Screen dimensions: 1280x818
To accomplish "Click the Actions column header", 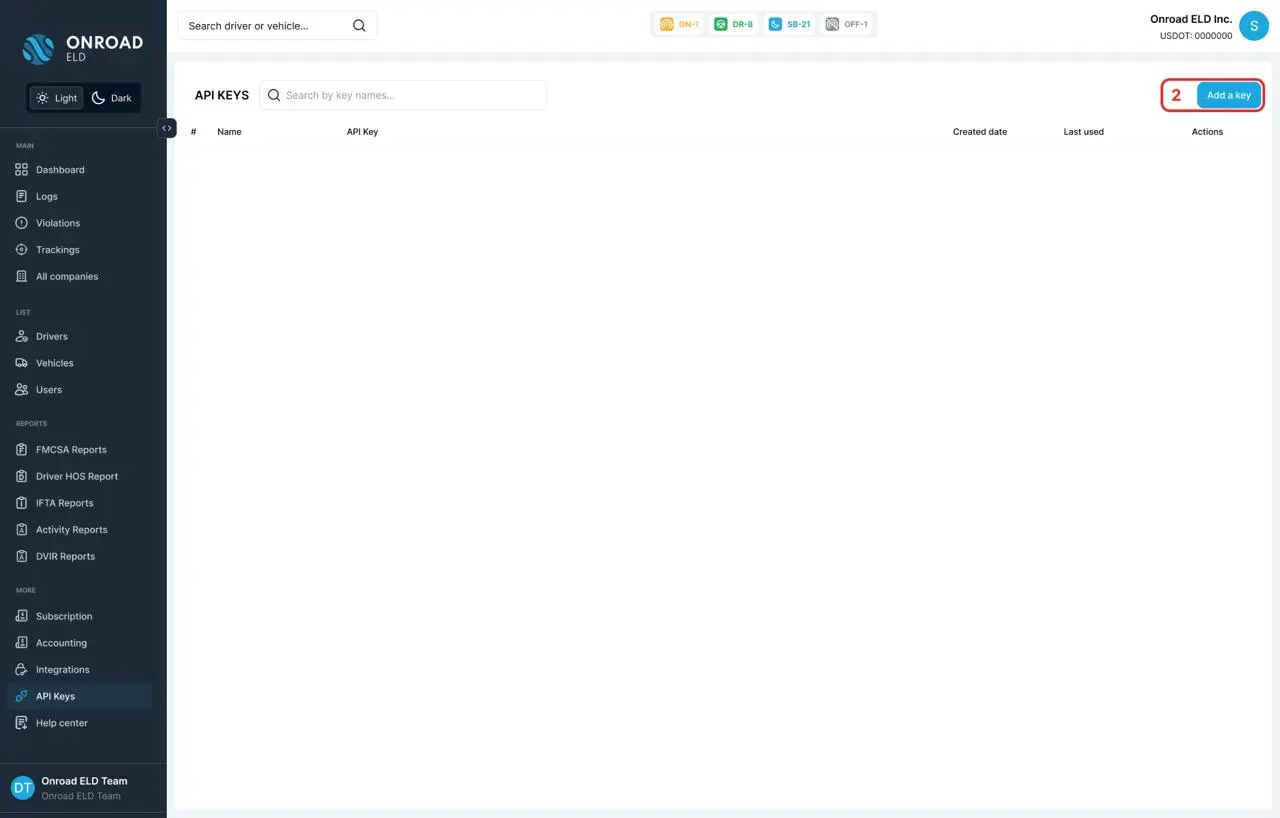I will tap(1207, 132).
